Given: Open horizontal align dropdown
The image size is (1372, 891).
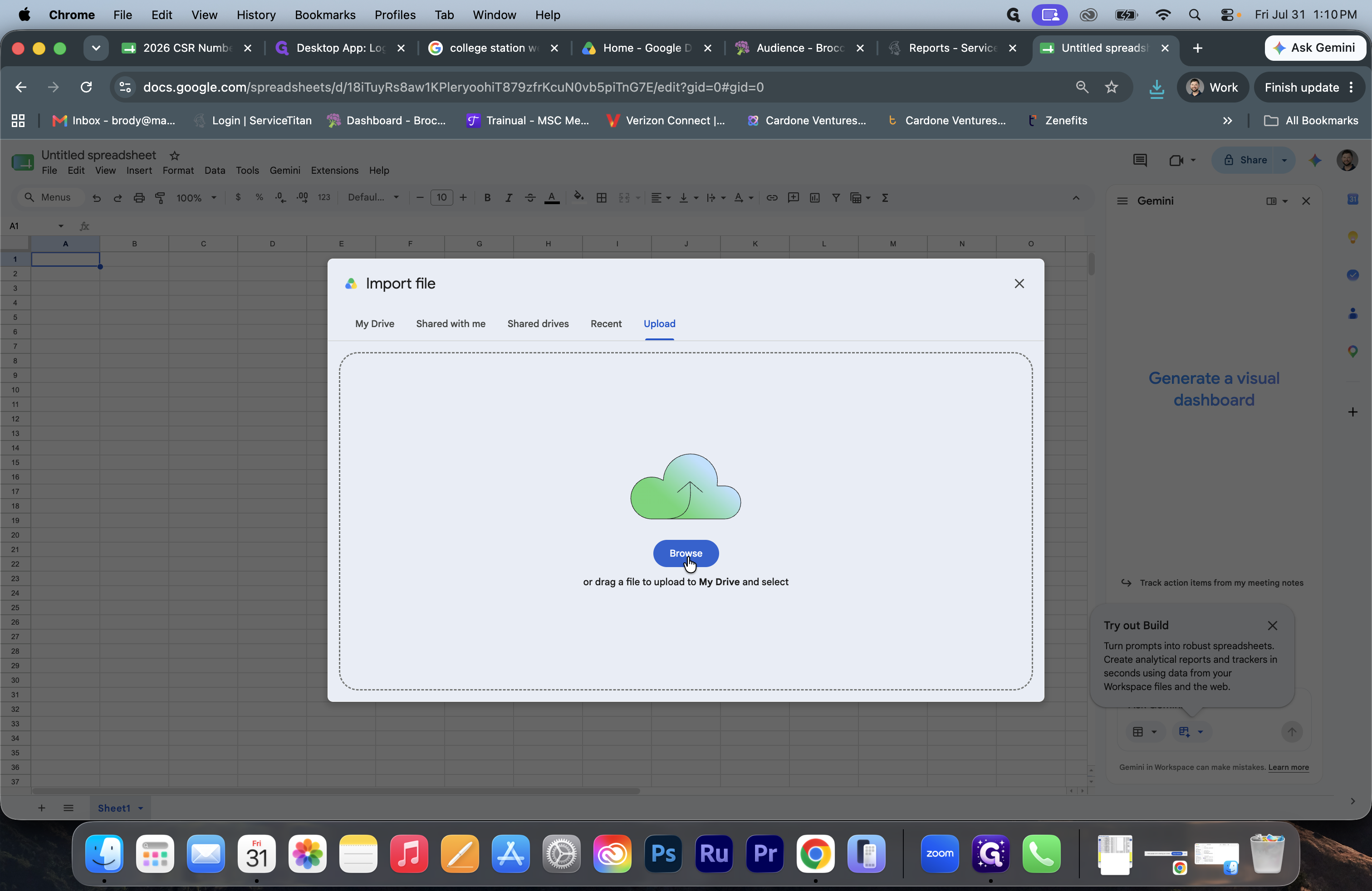Looking at the screenshot, I should pyautogui.click(x=661, y=198).
